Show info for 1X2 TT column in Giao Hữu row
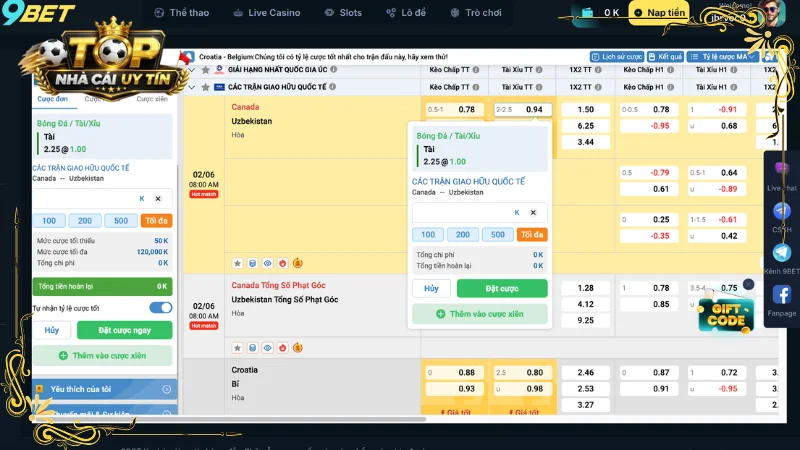 pyautogui.click(x=598, y=87)
